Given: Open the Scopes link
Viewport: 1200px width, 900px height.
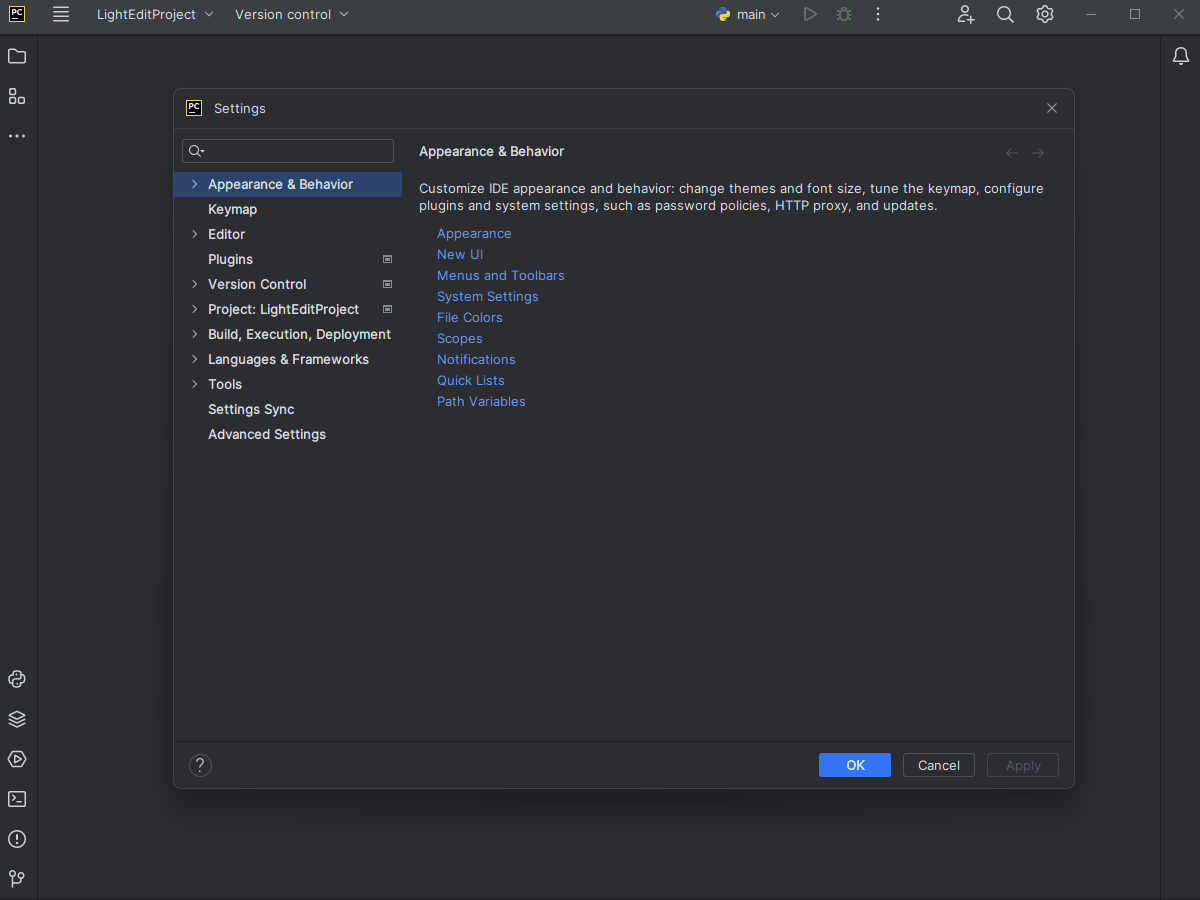Looking at the screenshot, I should (x=460, y=338).
